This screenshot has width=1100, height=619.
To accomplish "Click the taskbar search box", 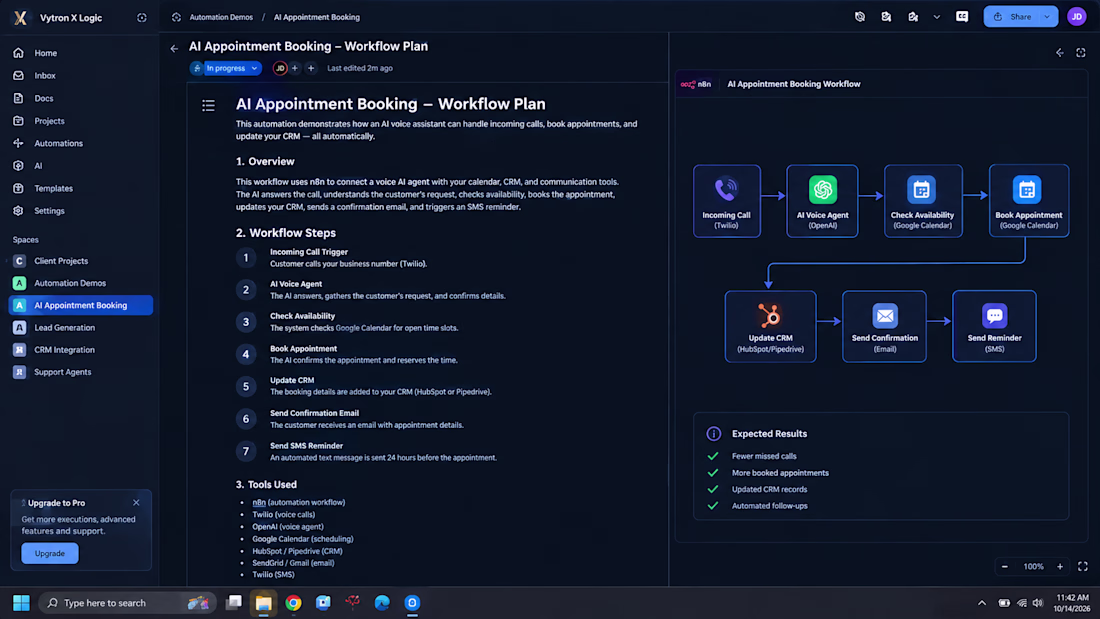I will pos(128,603).
